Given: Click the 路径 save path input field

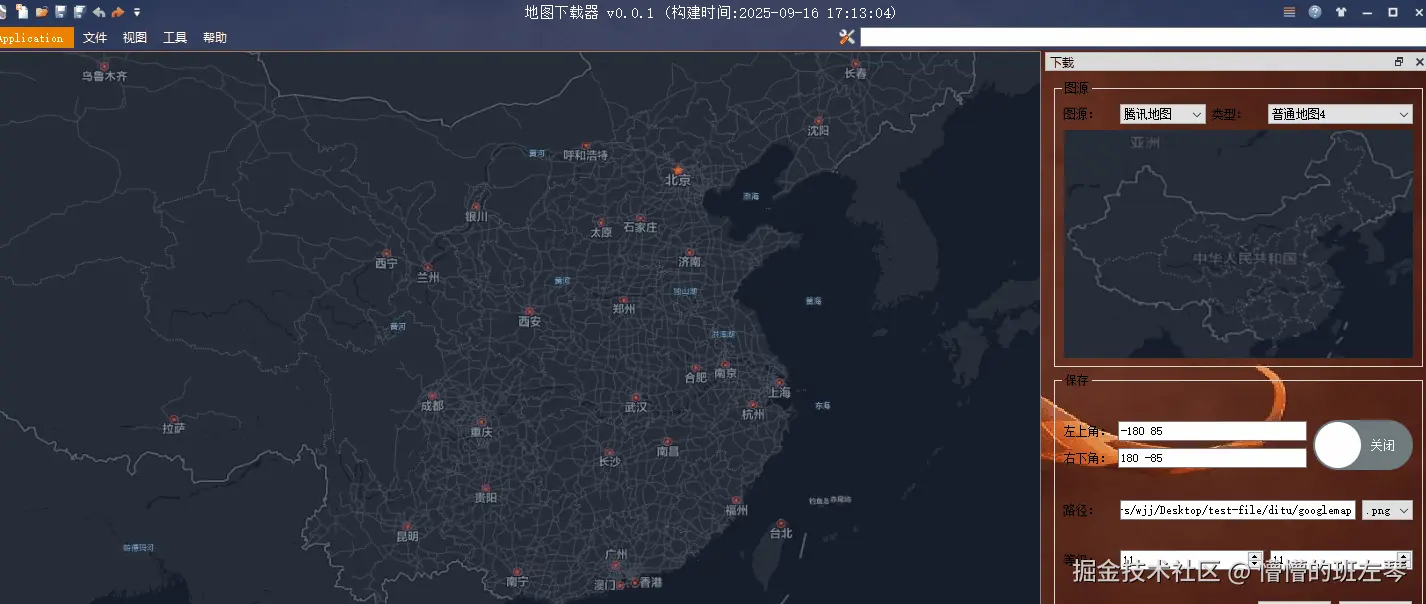Looking at the screenshot, I should point(1238,510).
